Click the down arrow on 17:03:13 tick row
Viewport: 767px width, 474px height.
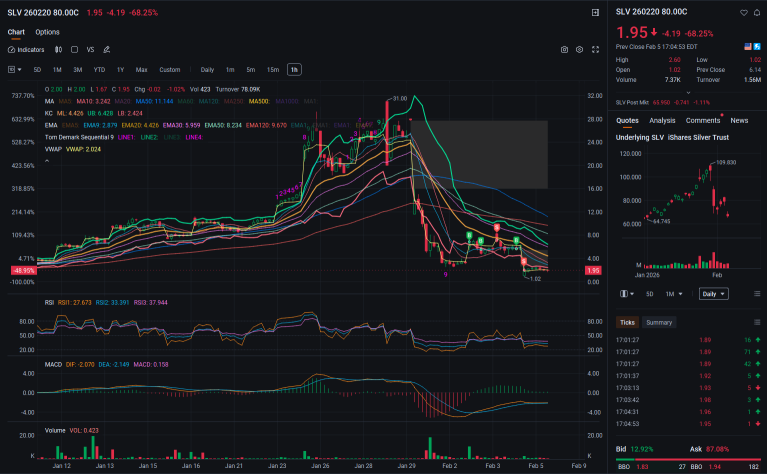click(758, 388)
